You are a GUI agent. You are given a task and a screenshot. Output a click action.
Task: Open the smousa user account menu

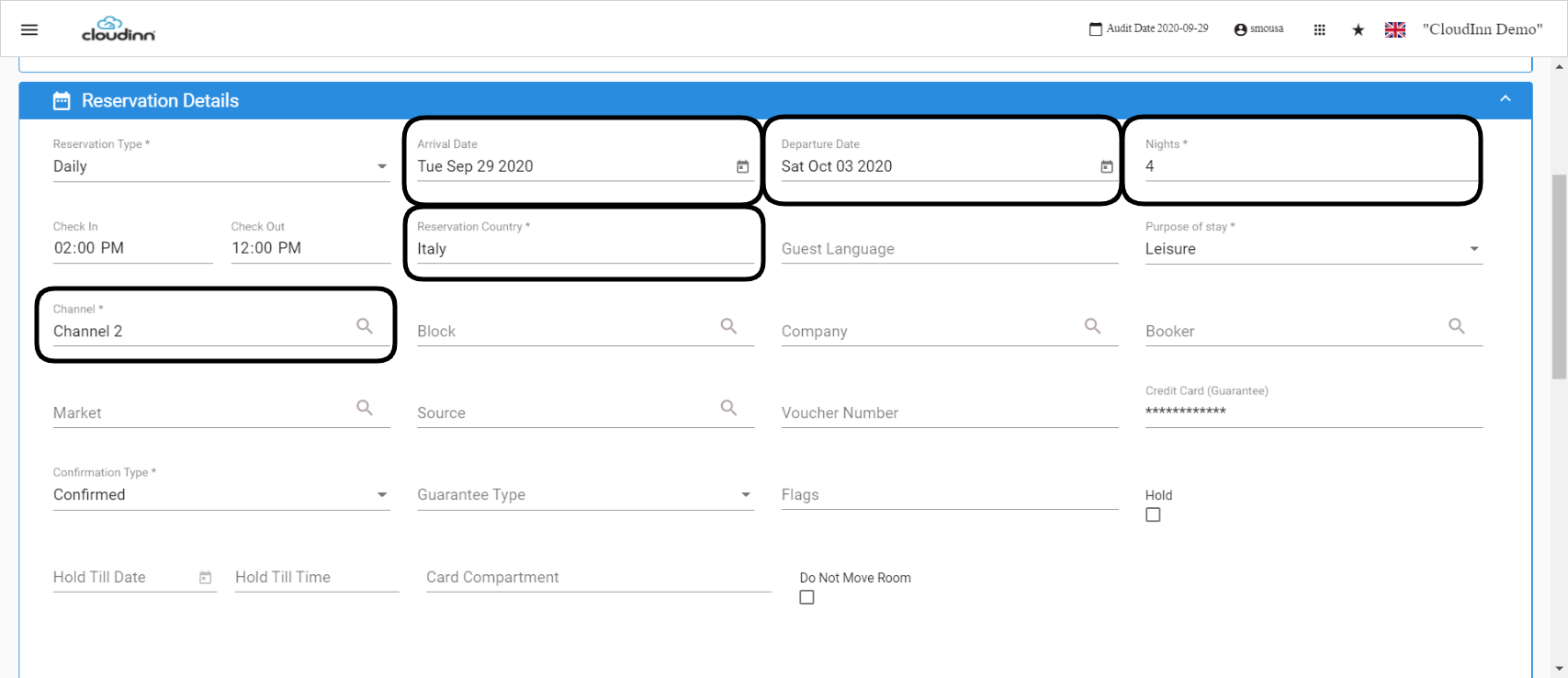(x=1258, y=29)
